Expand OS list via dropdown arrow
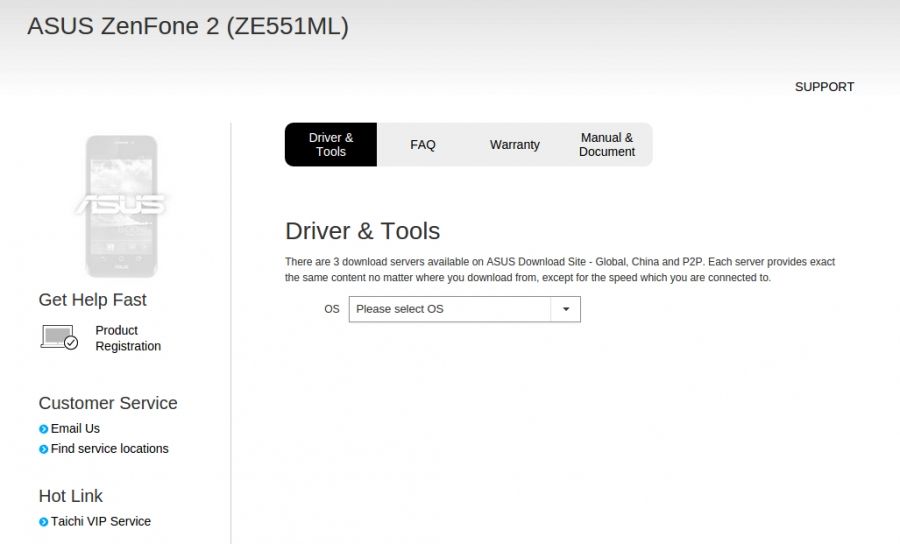Viewport: 900px width, 544px height. pos(565,309)
